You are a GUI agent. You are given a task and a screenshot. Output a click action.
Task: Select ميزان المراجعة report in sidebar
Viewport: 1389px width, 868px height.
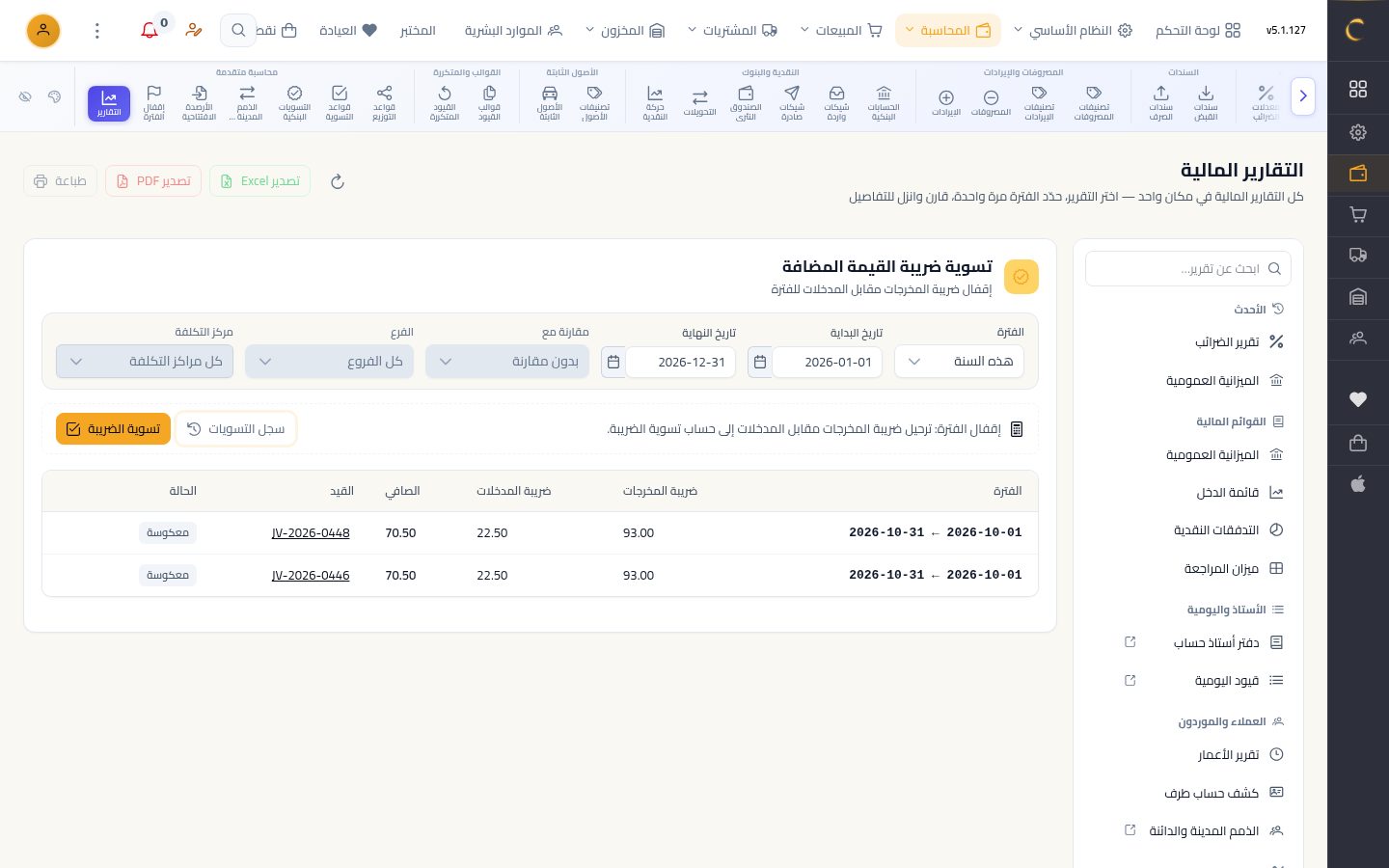(1219, 569)
